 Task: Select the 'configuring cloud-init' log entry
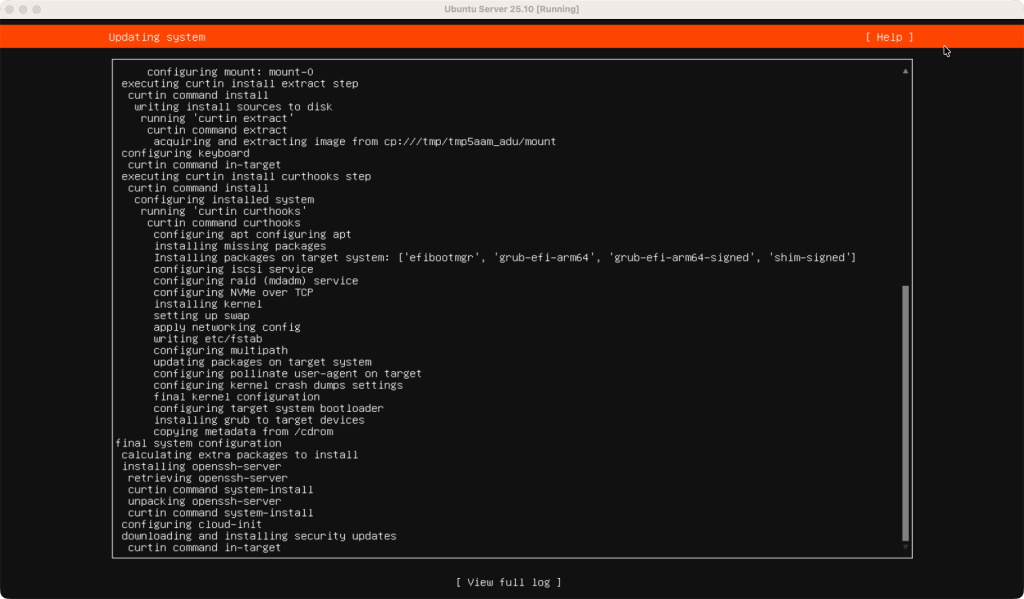click(x=191, y=524)
